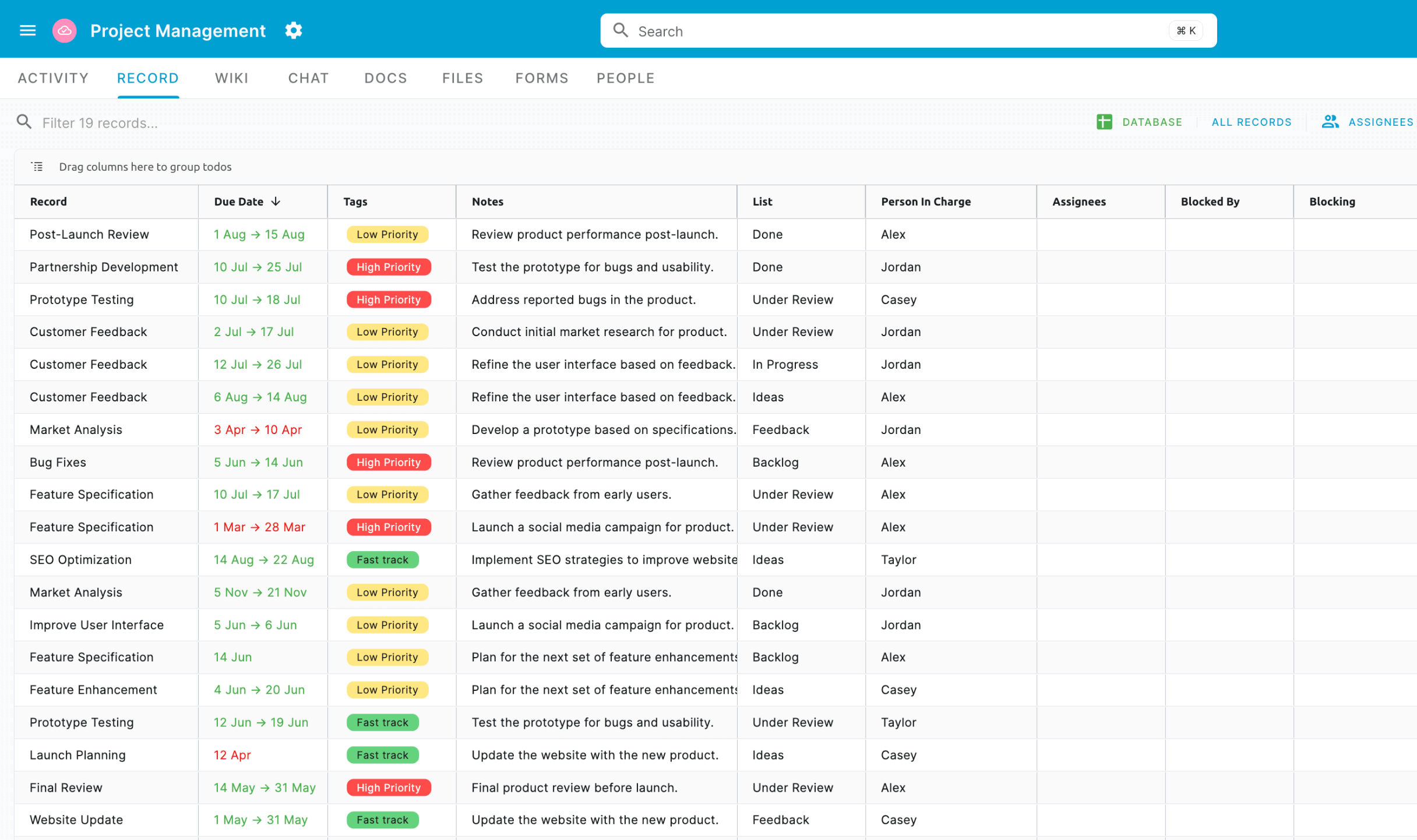The image size is (1417, 840).
Task: Click the filter records funnel icon
Action: point(23,122)
